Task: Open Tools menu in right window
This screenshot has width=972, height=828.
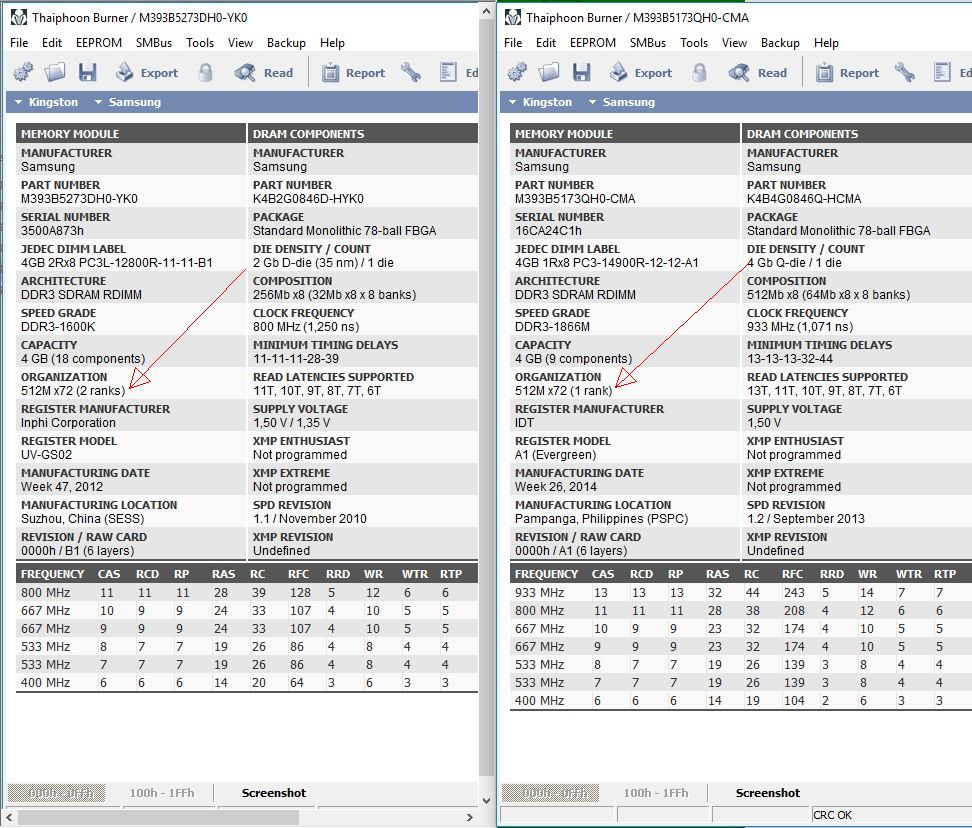Action: point(694,43)
